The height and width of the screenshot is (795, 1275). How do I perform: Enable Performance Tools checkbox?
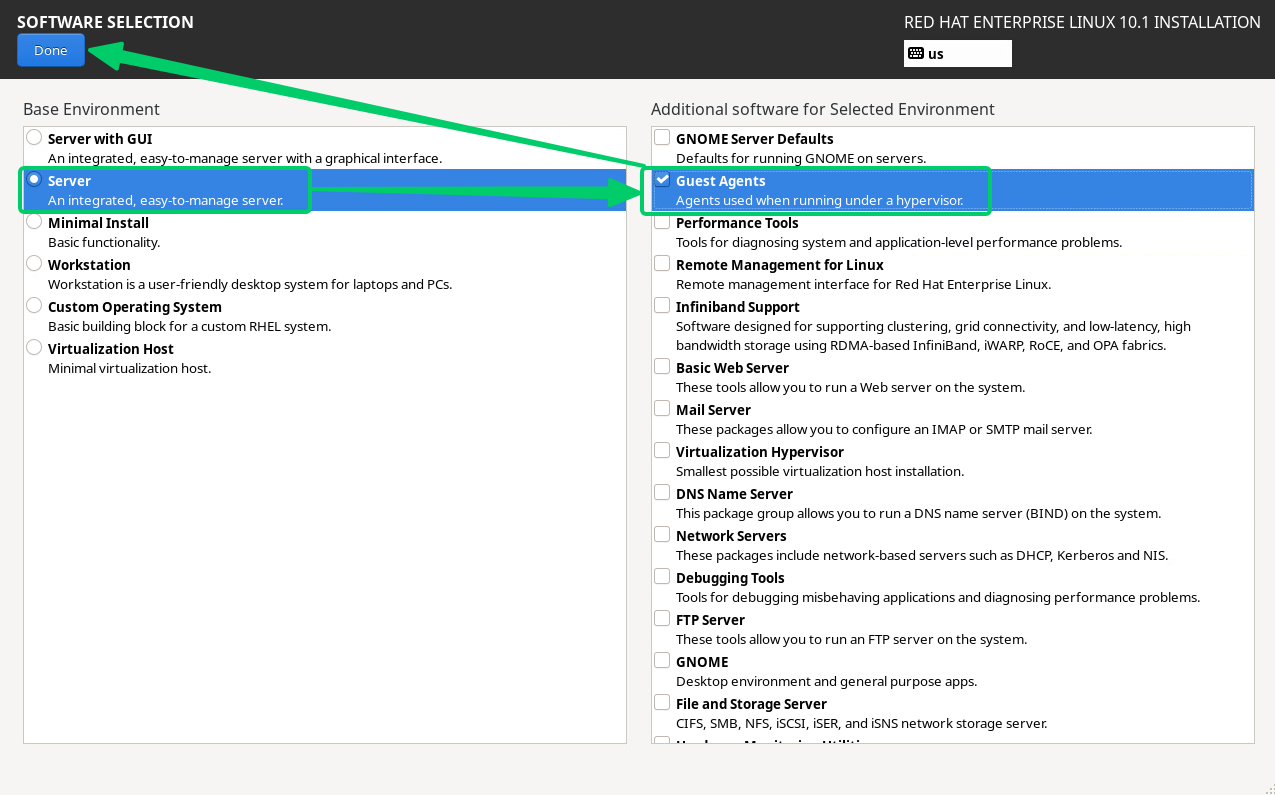point(662,221)
